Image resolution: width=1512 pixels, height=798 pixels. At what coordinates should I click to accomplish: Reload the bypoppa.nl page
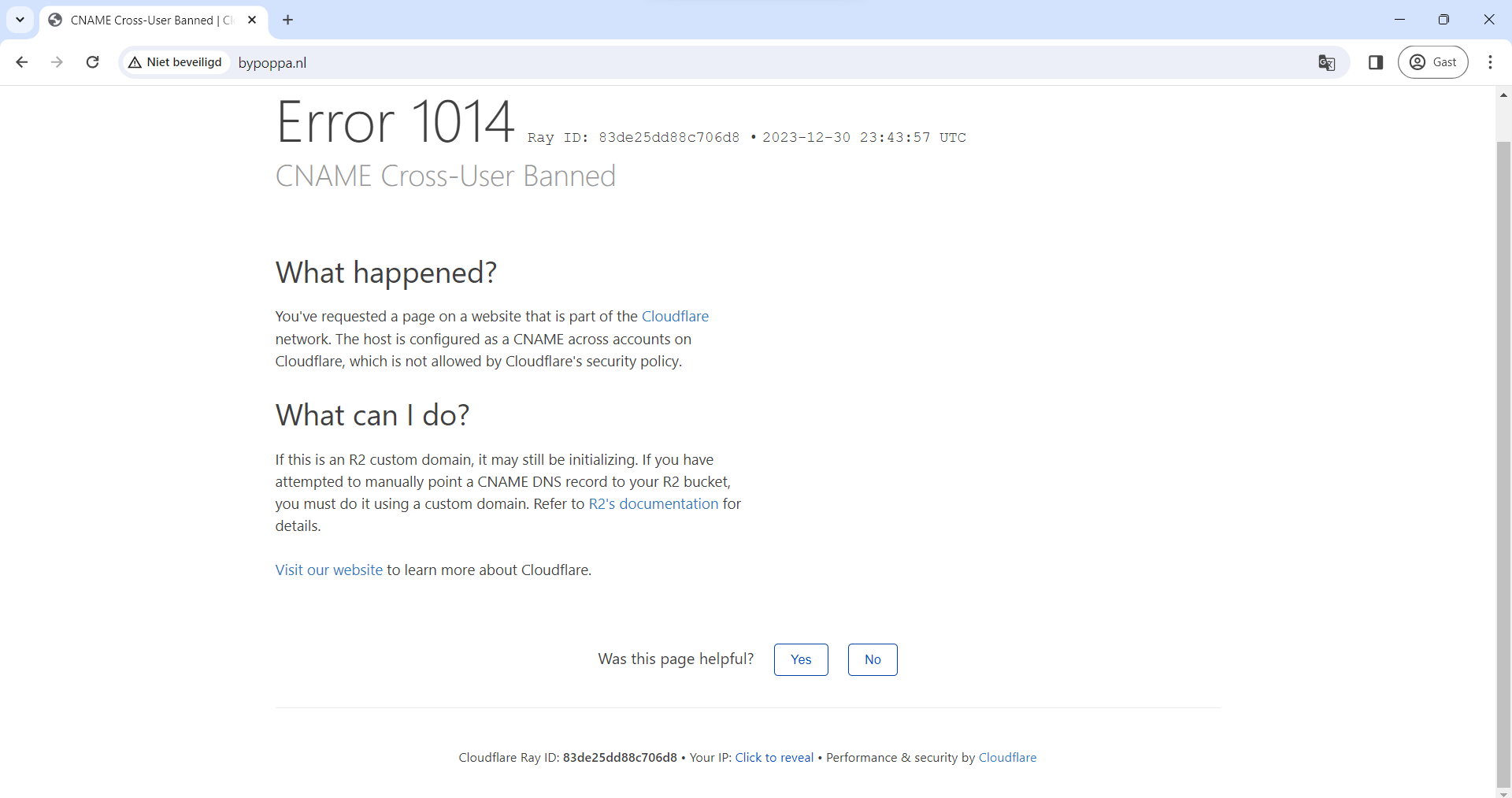coord(92,62)
